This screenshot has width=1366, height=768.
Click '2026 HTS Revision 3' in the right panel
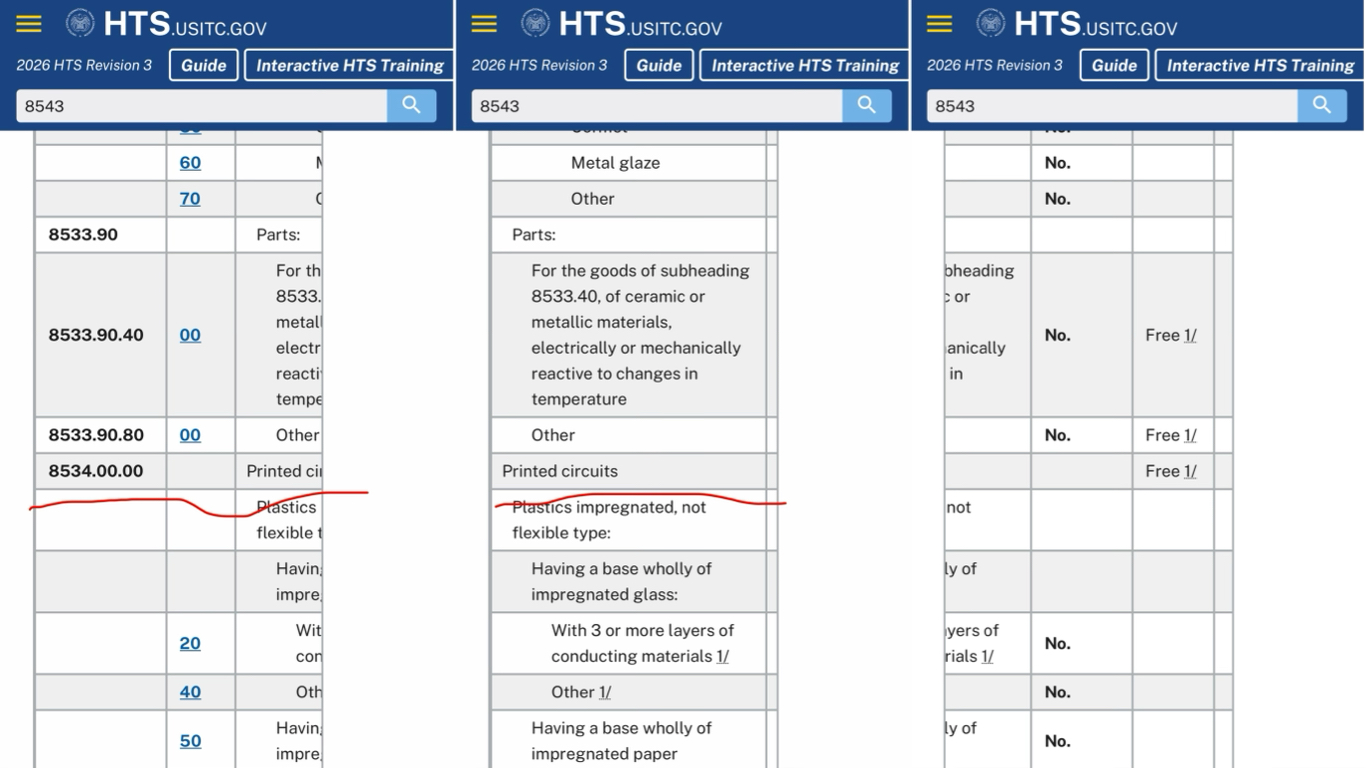tap(995, 65)
